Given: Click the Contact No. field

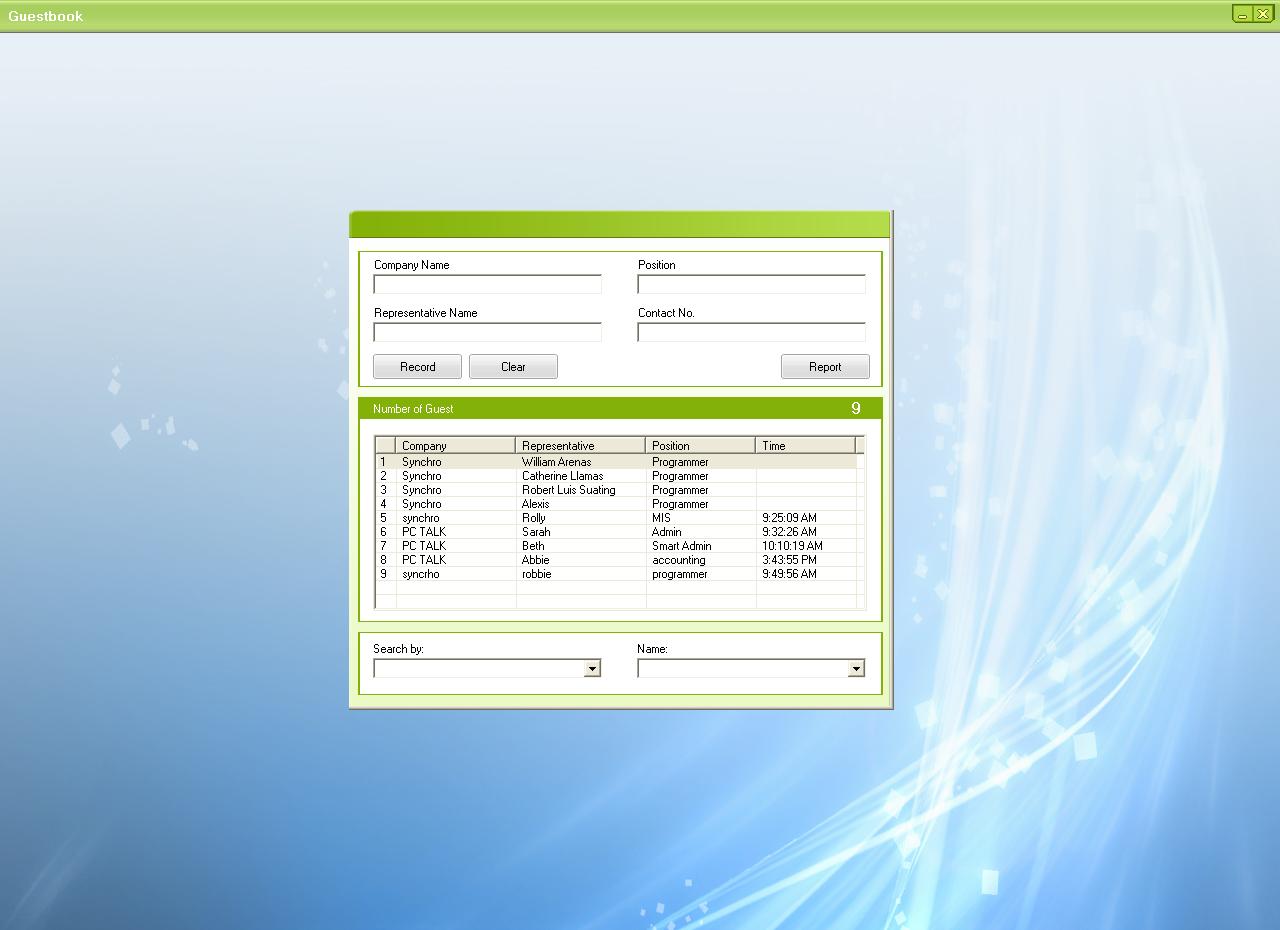Looking at the screenshot, I should point(751,333).
